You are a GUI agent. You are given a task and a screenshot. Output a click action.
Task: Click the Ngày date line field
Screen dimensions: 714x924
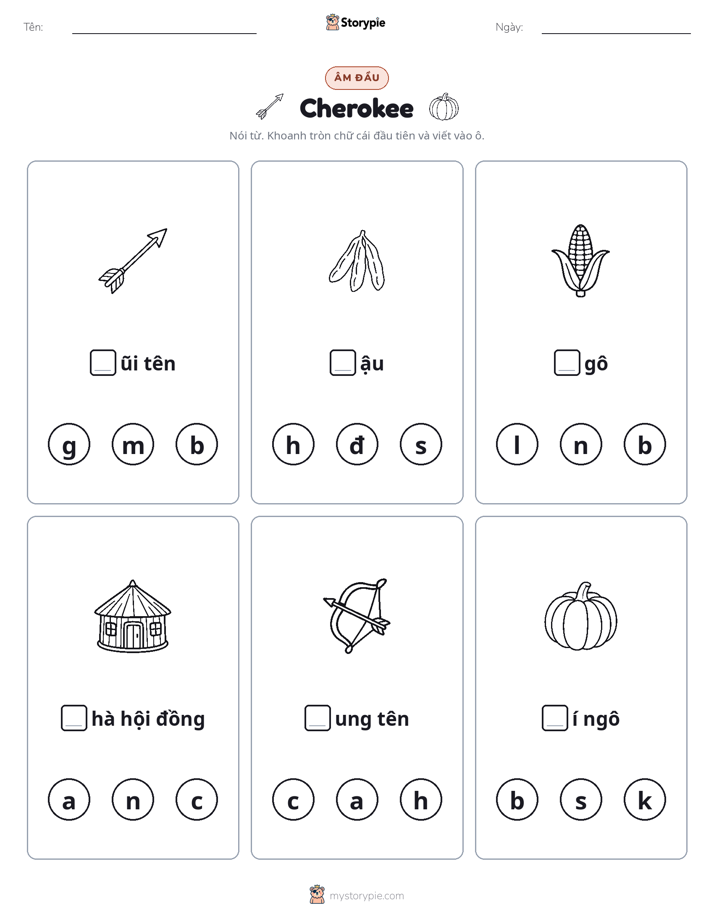tap(616, 27)
